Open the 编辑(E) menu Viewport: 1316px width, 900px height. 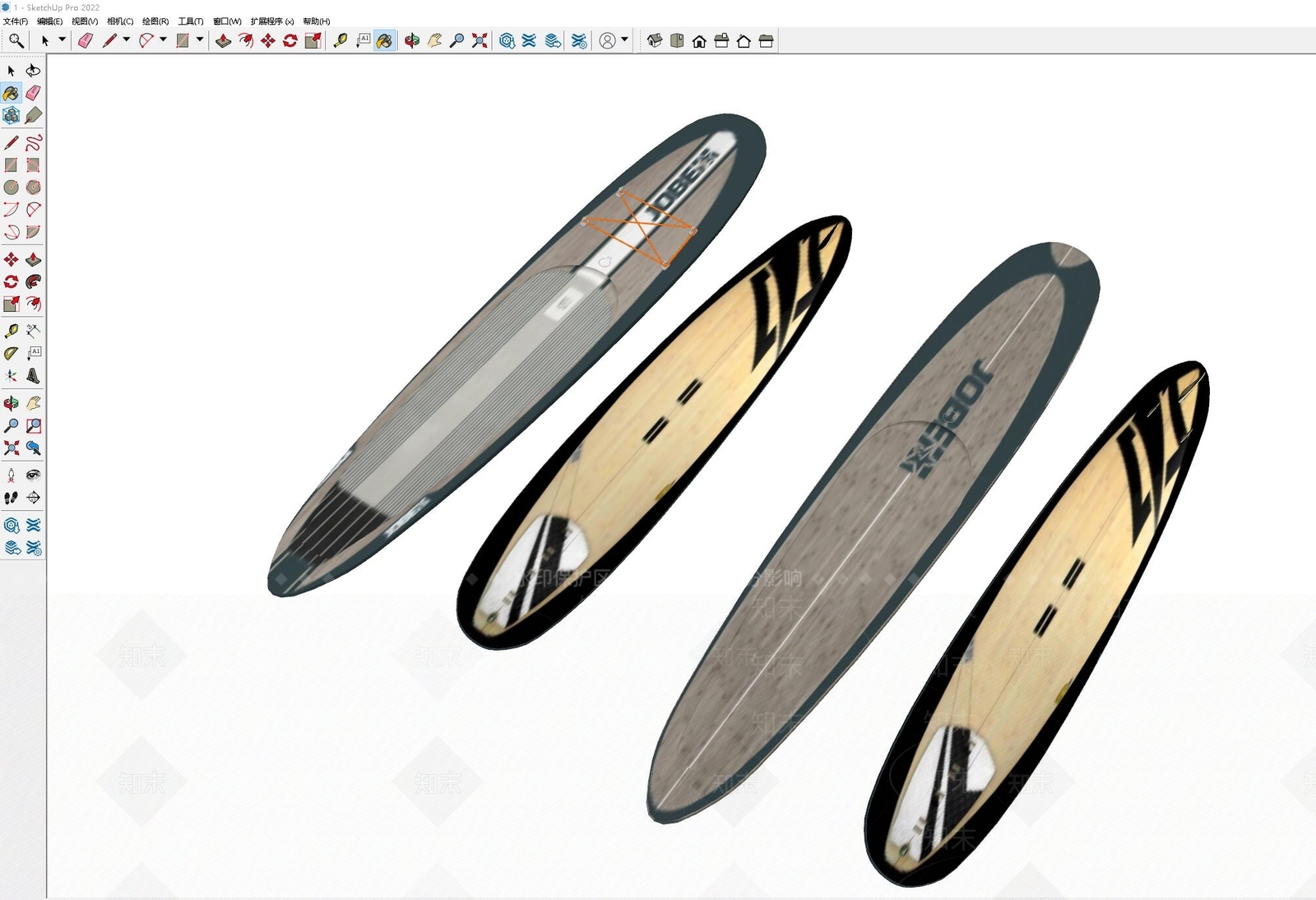49,21
